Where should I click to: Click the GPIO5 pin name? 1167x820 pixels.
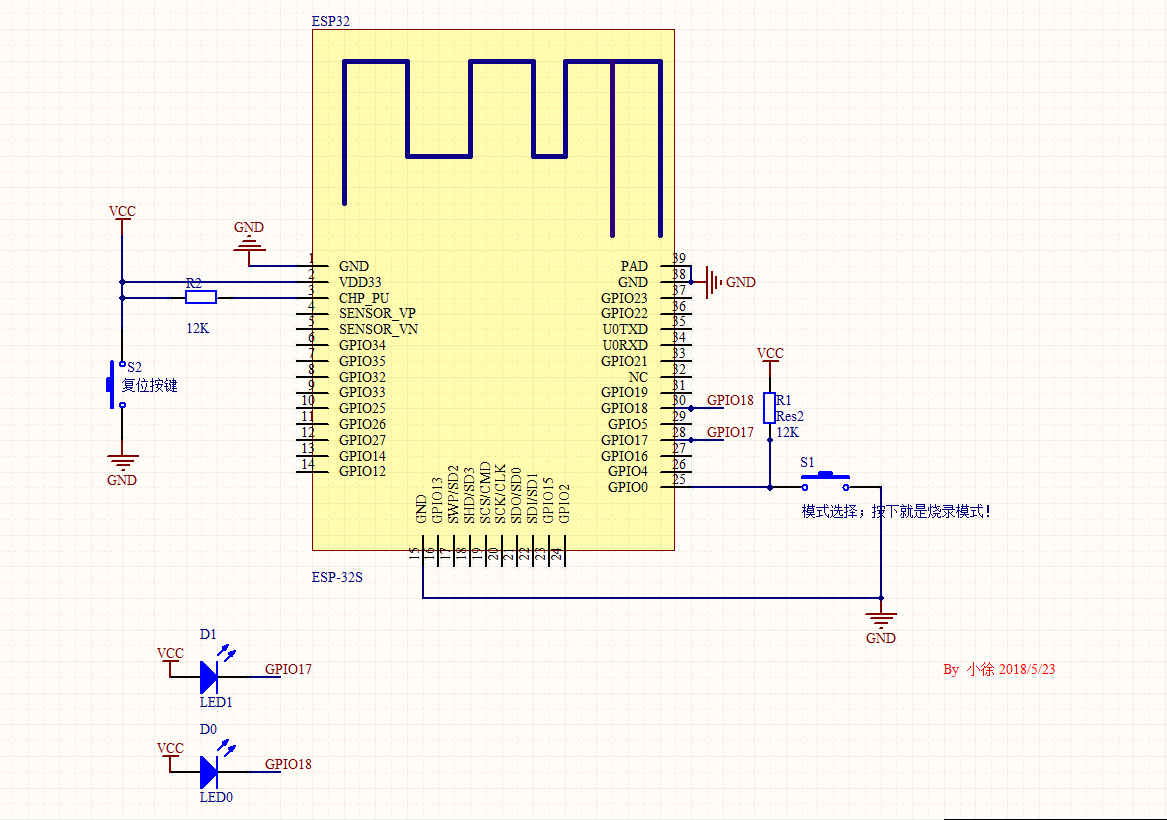point(628,424)
